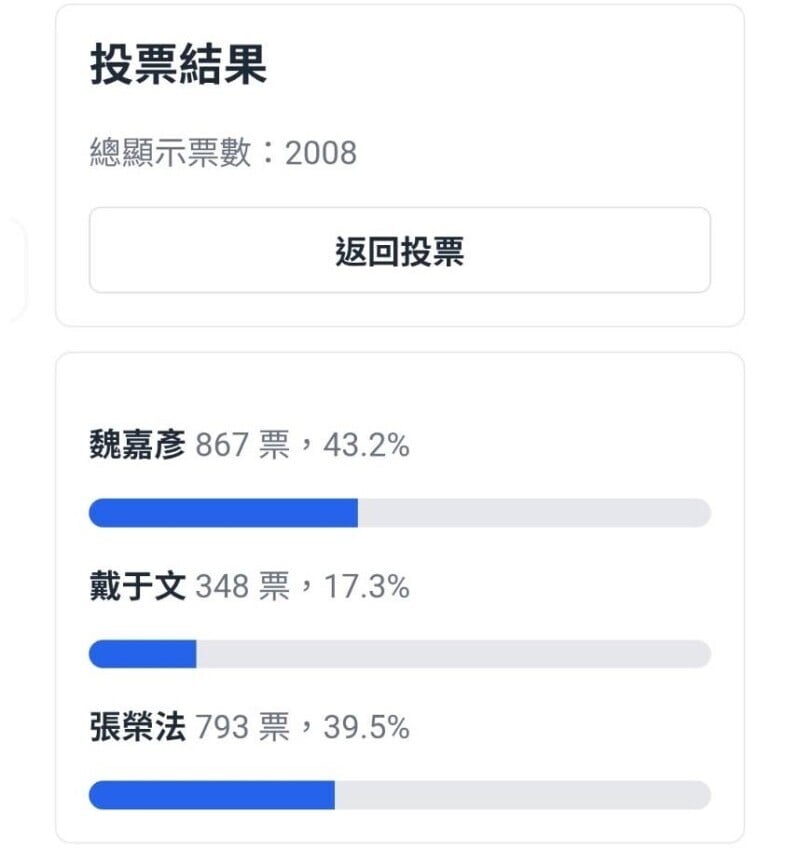Click the blue fill of 魏嘉彥's bar
800x848 pixels.
[223, 513]
